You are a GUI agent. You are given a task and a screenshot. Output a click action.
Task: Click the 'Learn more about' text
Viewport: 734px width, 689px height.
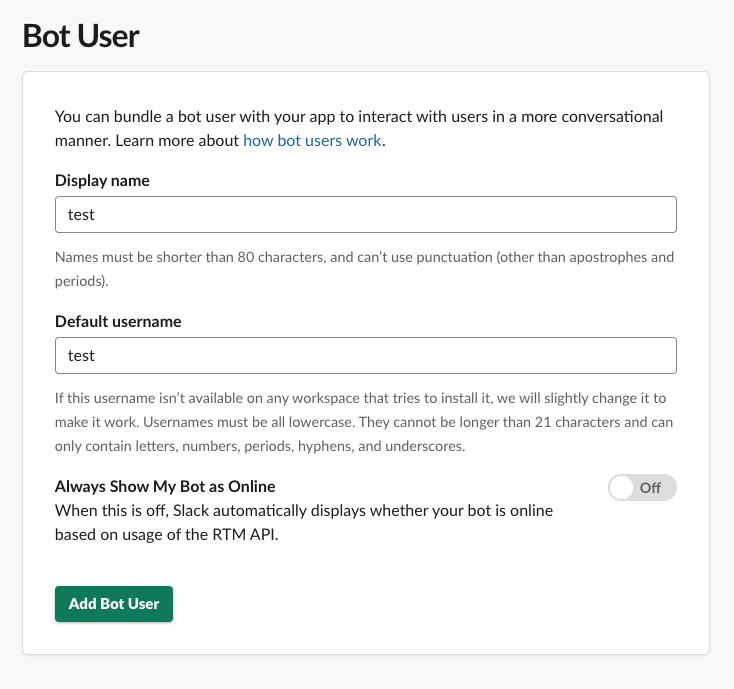click(x=177, y=141)
